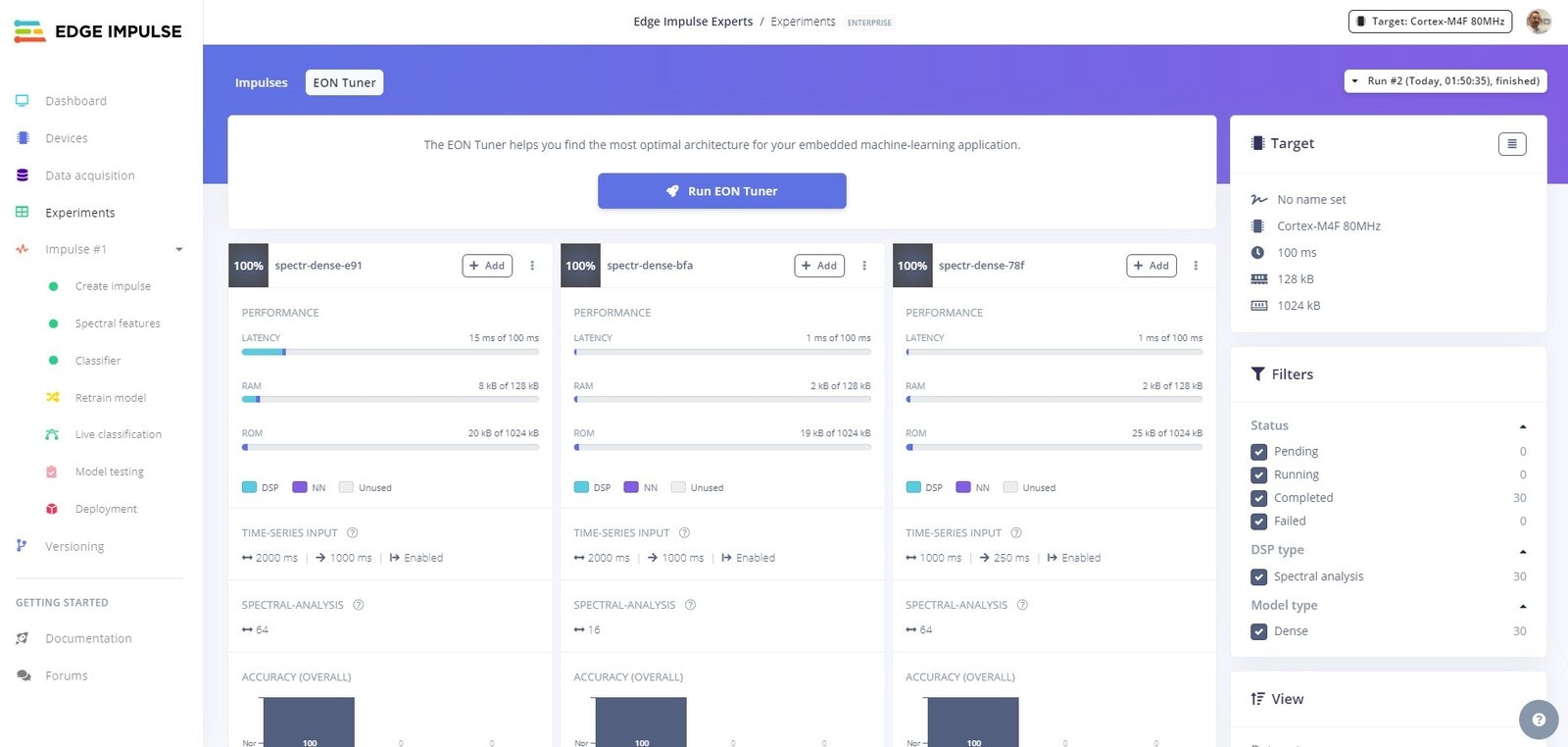Click the NN legend swatch in spectr-dense-bfa
The image size is (1568, 747).
[x=631, y=487]
